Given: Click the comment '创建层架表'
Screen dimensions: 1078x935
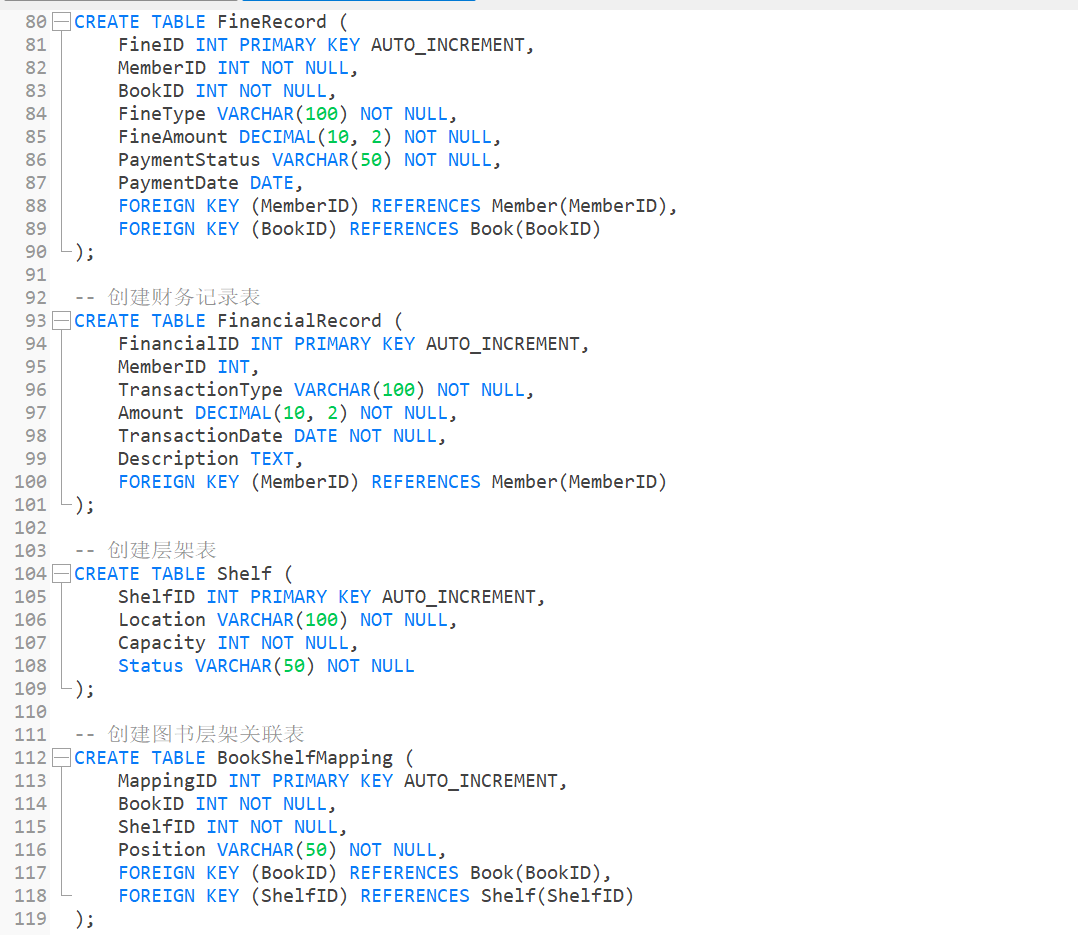Looking at the screenshot, I should (162, 551).
